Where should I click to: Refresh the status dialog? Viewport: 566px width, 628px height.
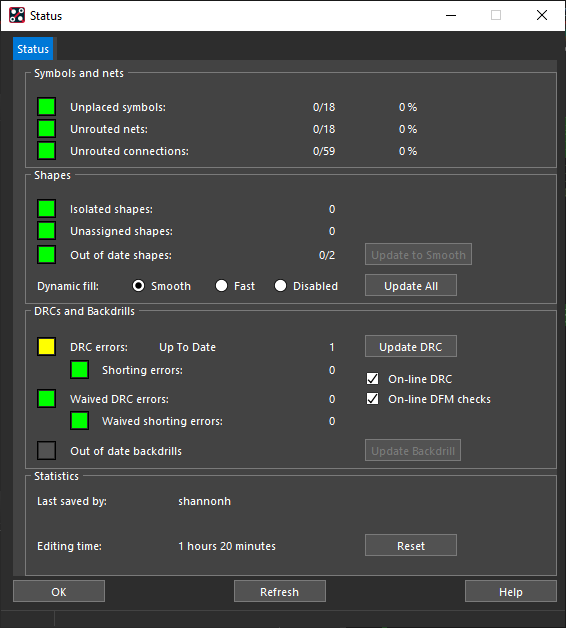(x=280, y=591)
